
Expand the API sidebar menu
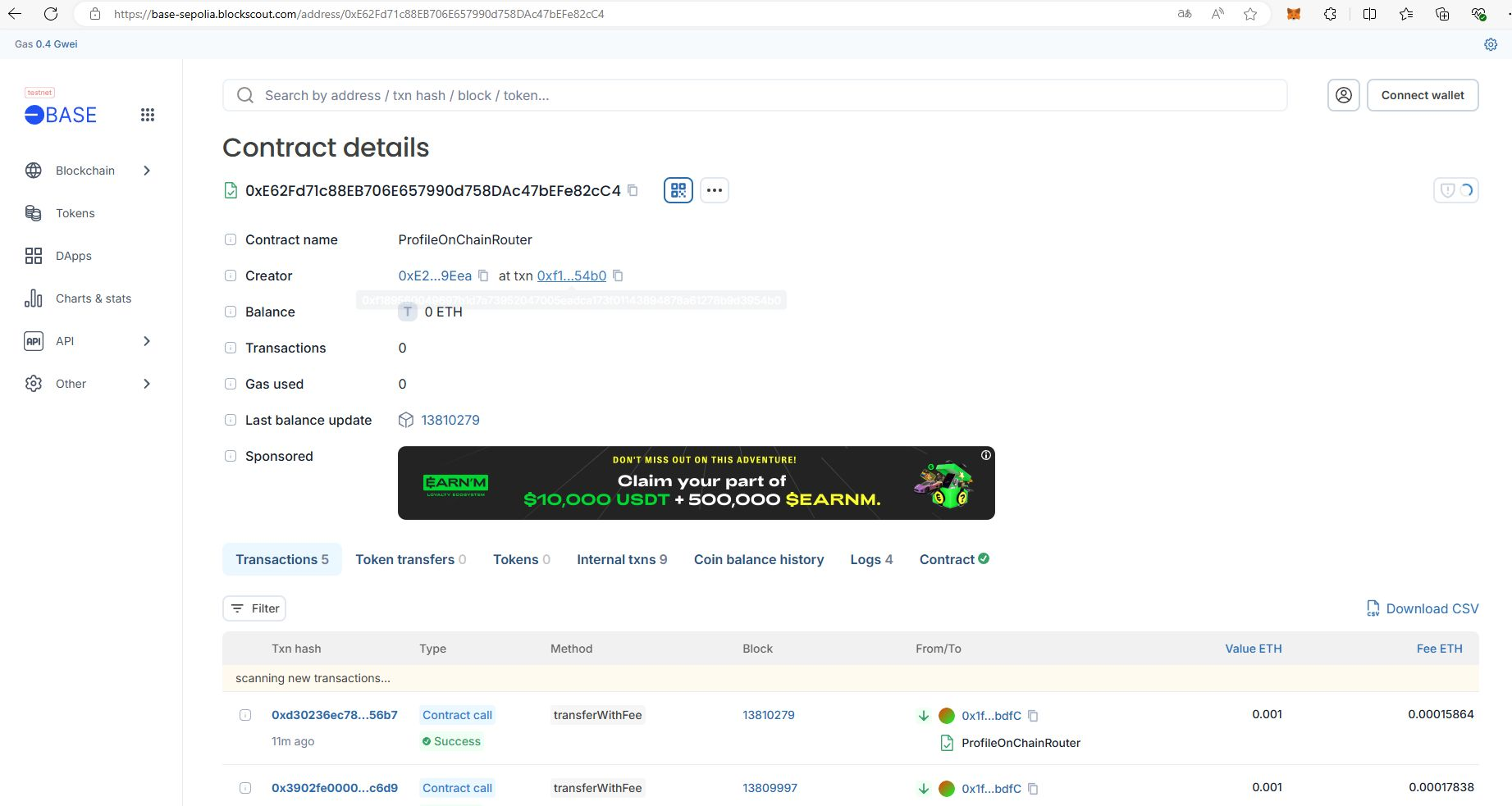coord(89,341)
